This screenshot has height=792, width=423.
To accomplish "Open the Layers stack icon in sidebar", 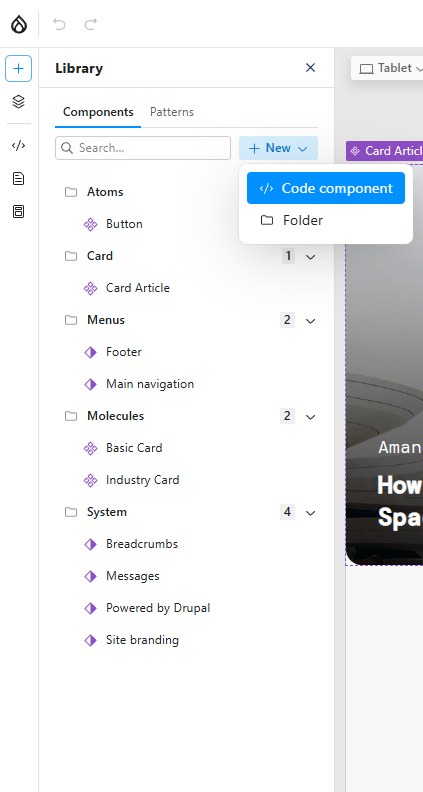I will pyautogui.click(x=19, y=102).
